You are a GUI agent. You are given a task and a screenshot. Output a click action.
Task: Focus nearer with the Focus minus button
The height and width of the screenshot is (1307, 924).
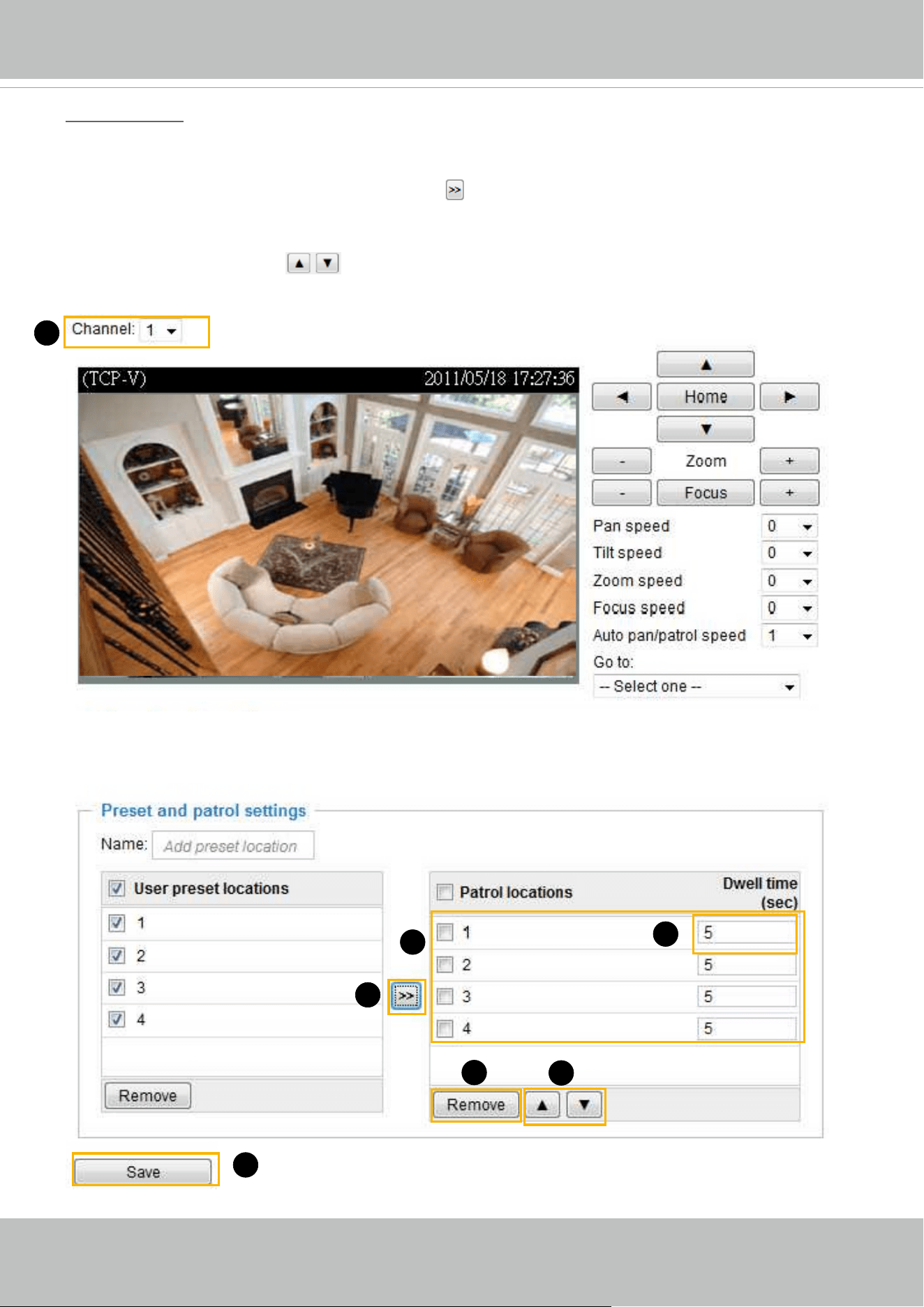click(622, 493)
